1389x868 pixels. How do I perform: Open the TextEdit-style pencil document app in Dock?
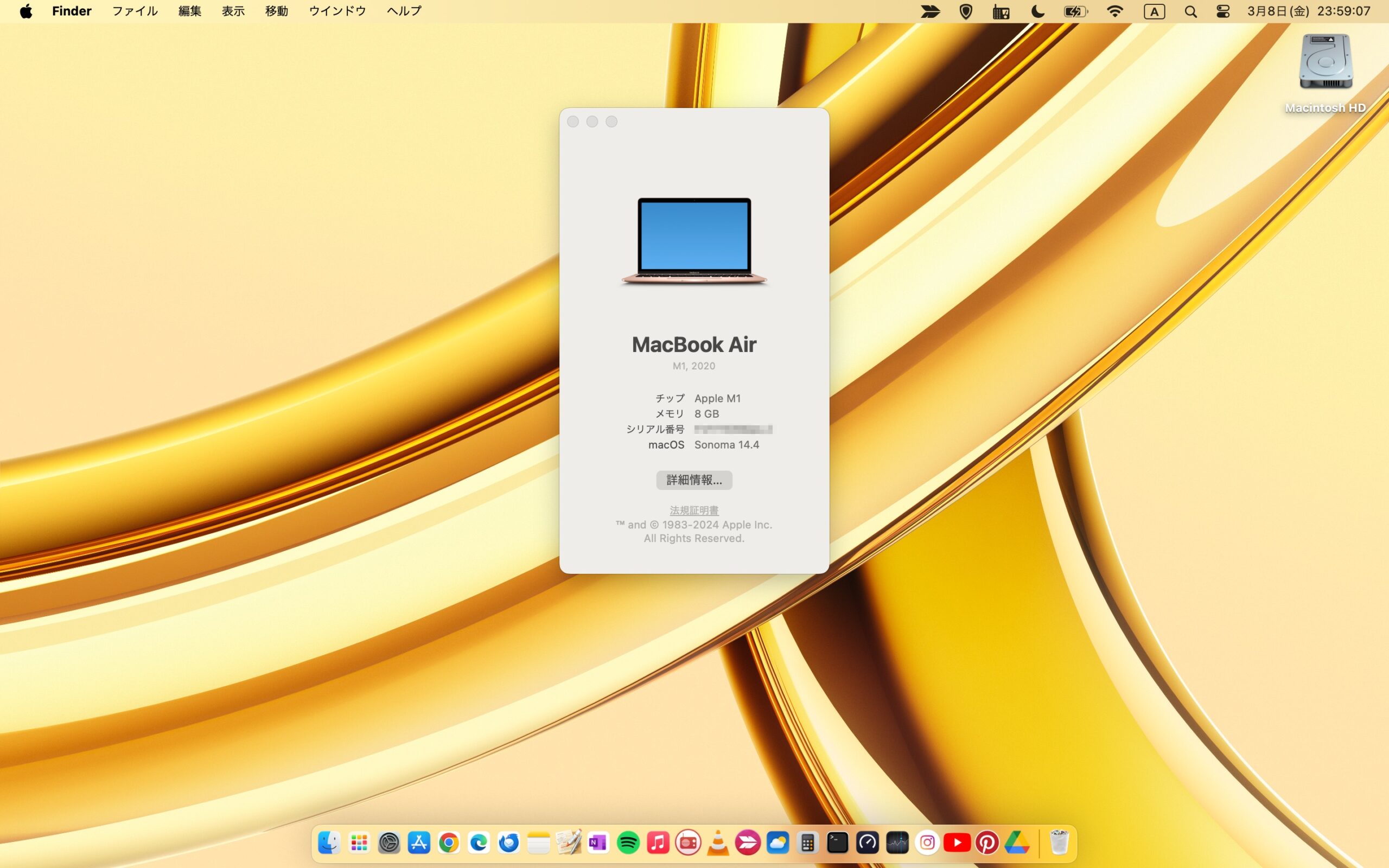click(568, 843)
